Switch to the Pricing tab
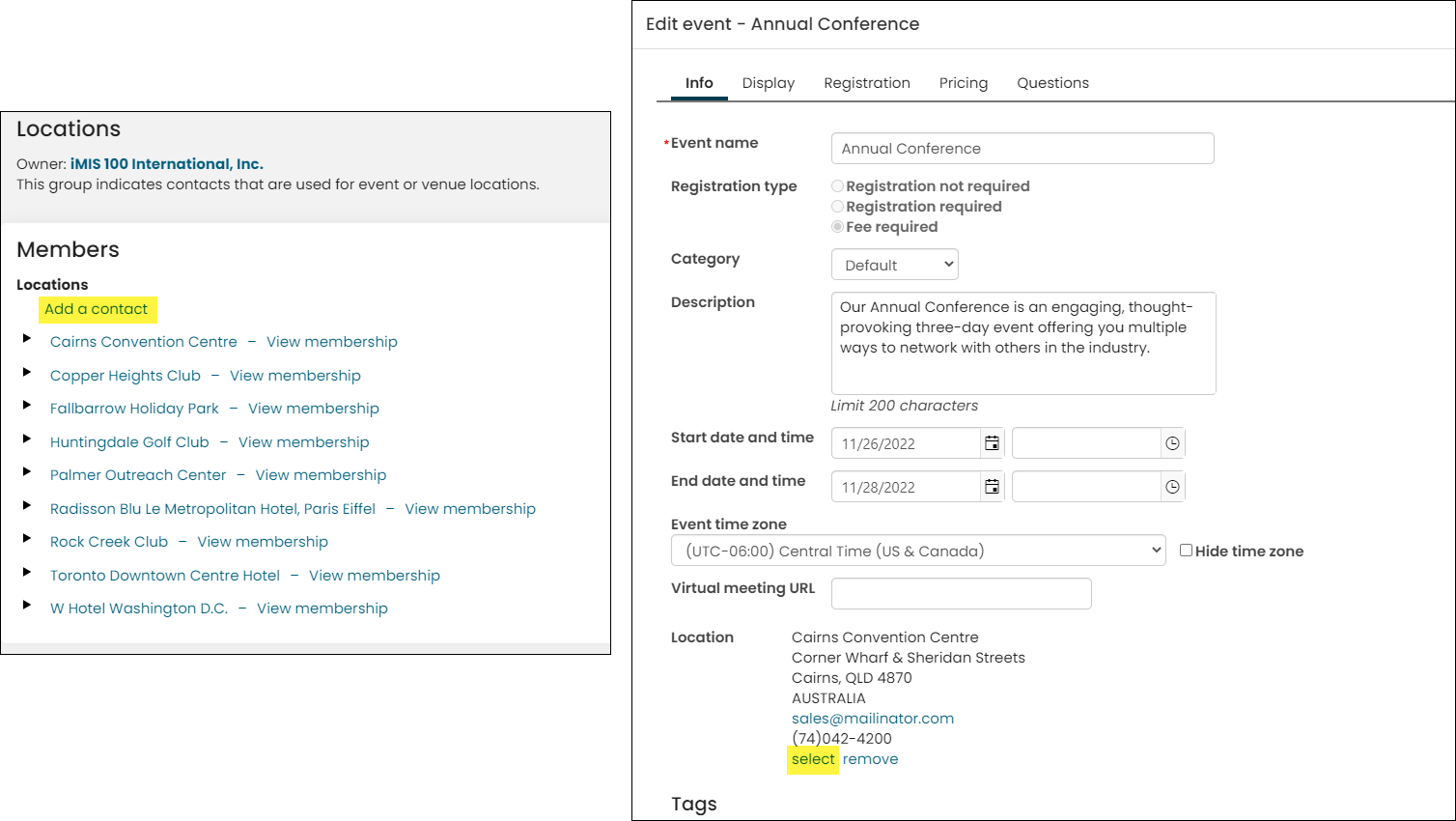The image size is (1456, 821). point(964,83)
